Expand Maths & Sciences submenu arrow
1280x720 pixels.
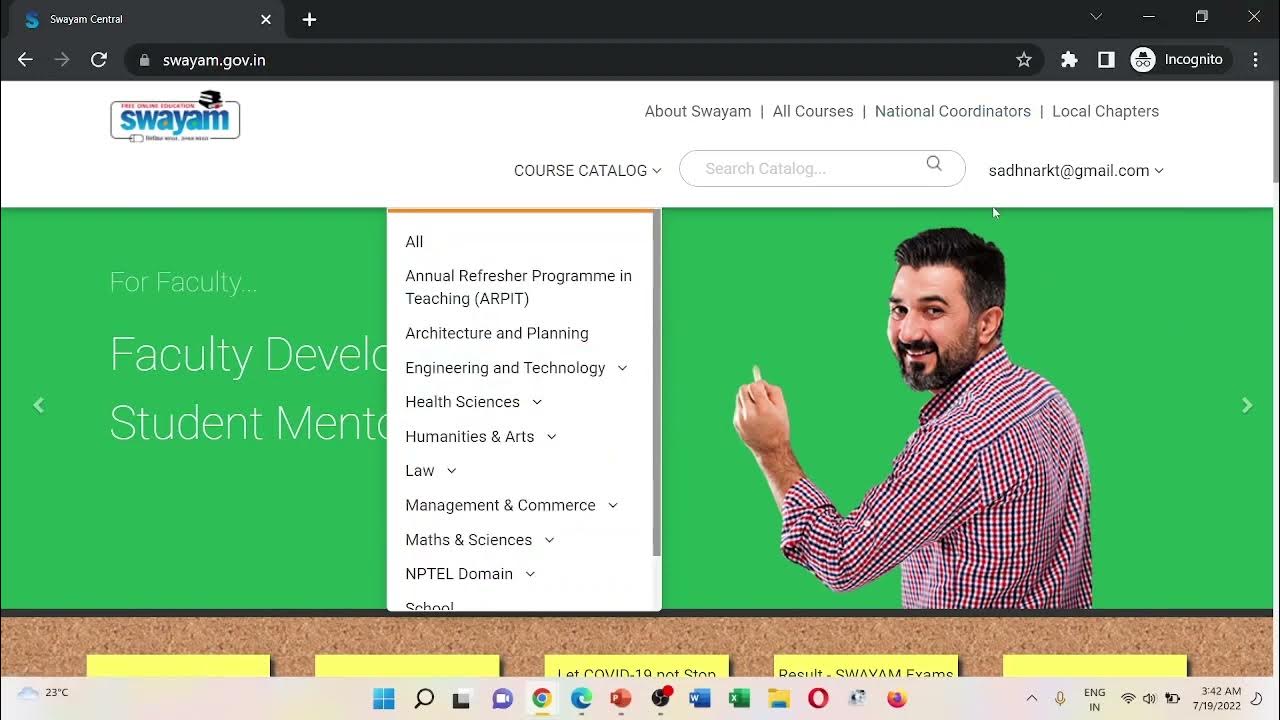pos(549,540)
